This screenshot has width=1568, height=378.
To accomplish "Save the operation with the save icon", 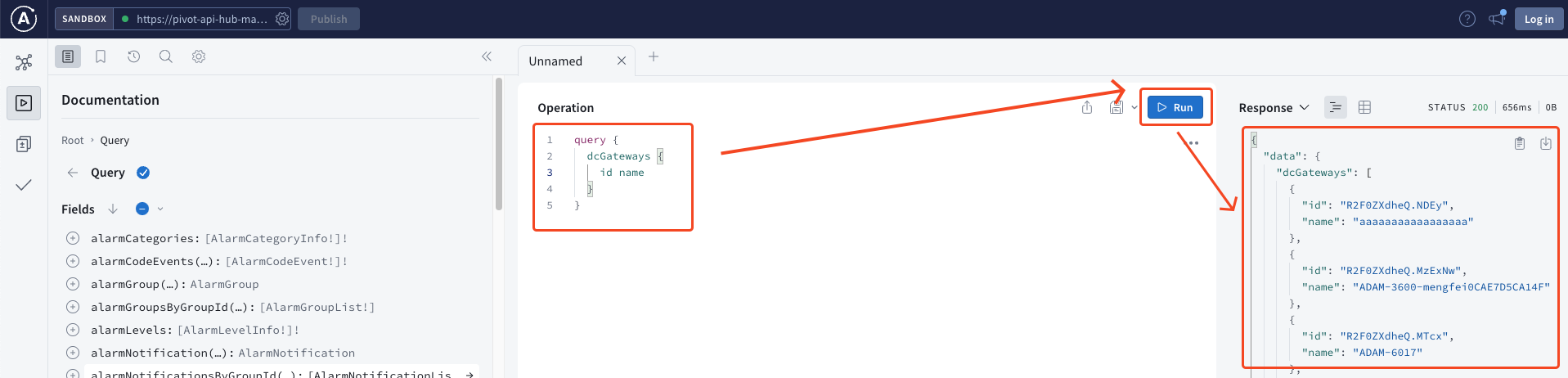I will click(x=1116, y=107).
